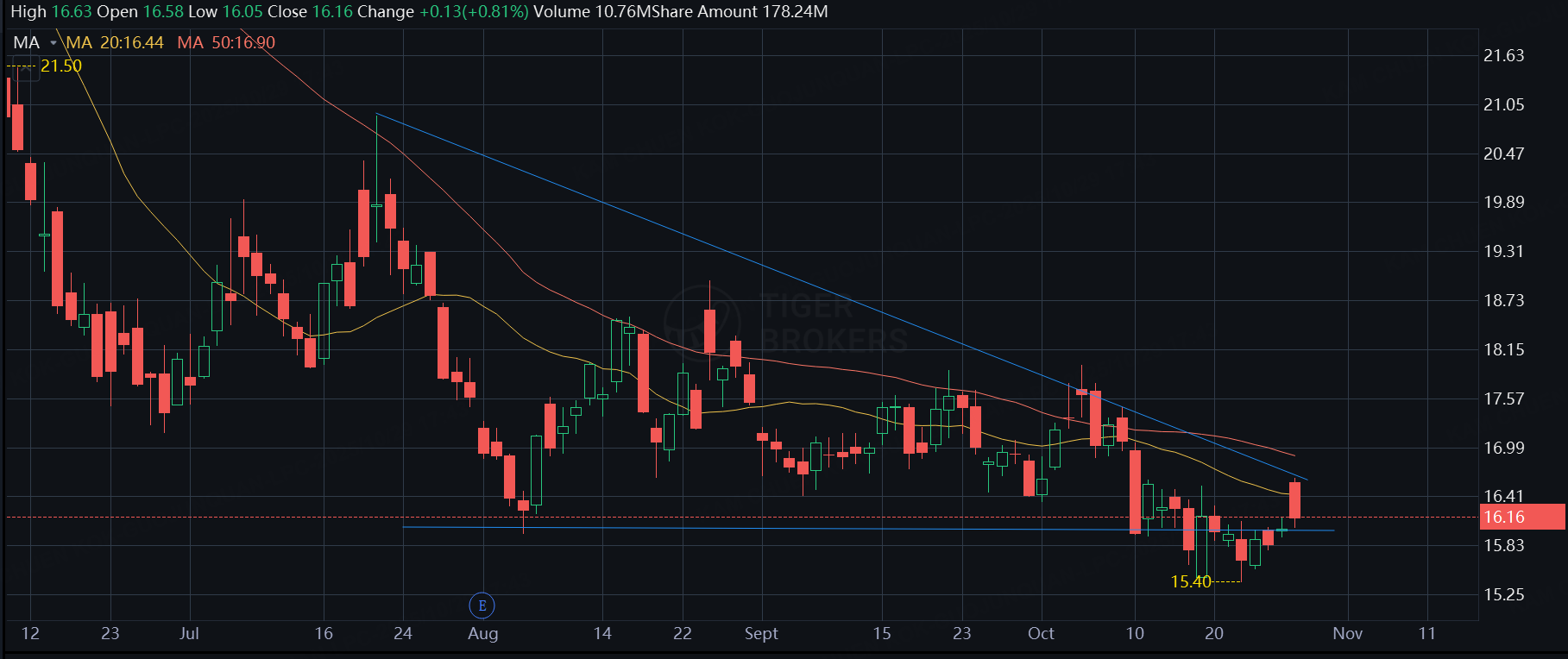Click the 12 date axis label

tap(30, 633)
